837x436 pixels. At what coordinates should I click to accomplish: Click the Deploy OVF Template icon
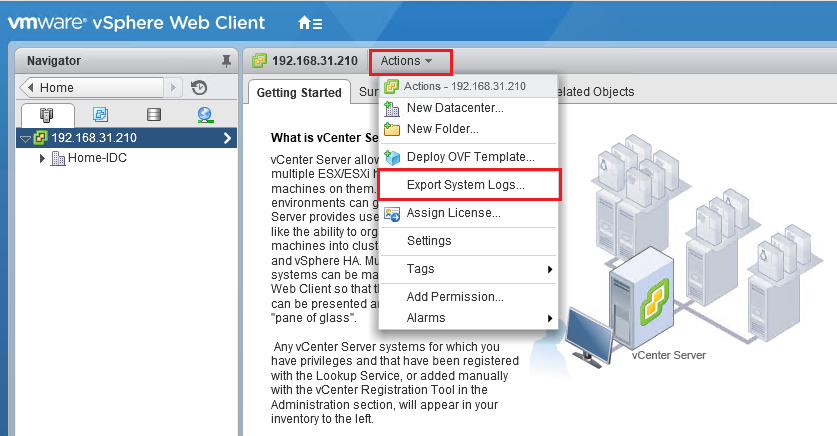pyautogui.click(x=392, y=157)
